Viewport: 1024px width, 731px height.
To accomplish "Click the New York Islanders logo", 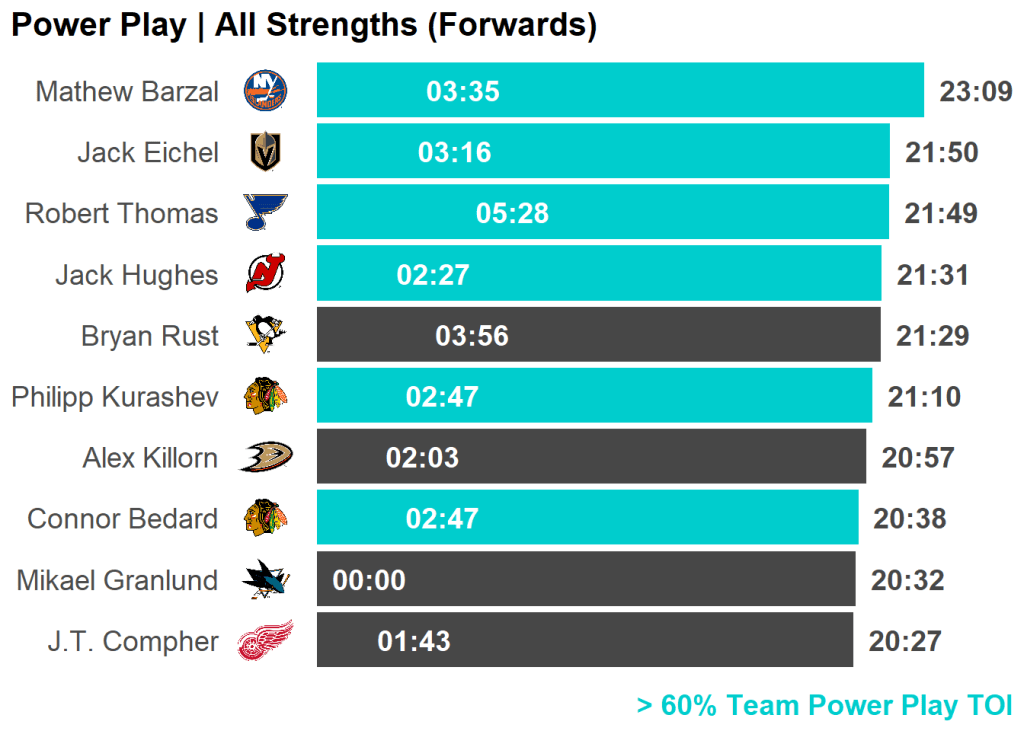I will coord(265,91).
